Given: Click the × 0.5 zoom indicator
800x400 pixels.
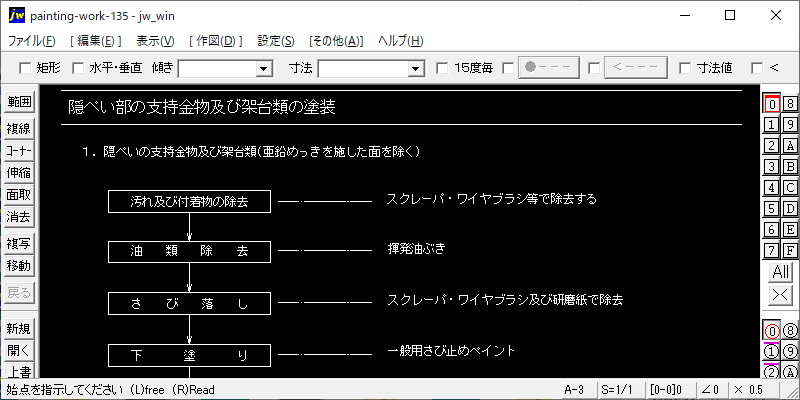Looking at the screenshot, I should click(754, 390).
